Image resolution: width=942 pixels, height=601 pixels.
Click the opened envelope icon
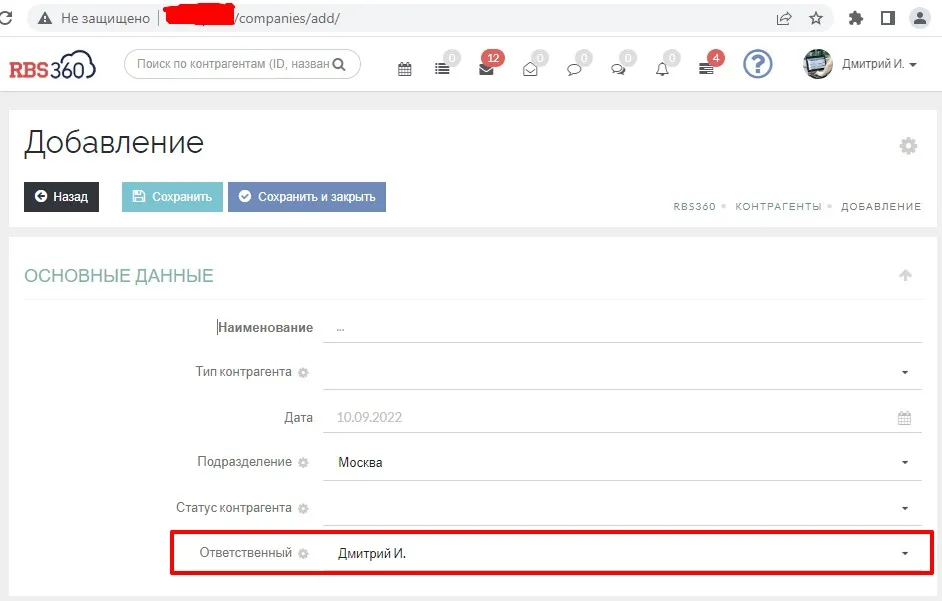(530, 69)
